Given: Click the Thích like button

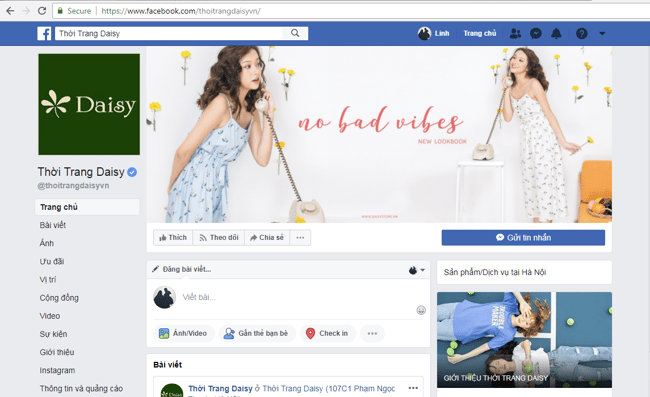Looking at the screenshot, I should 173,237.
